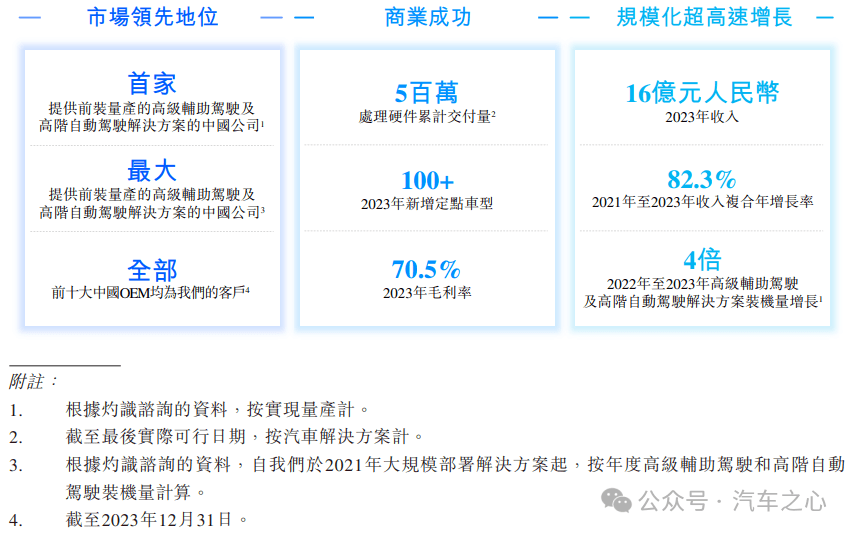
Task: Click the footnote line 駕駛裝機量計算
Action: tap(136, 493)
